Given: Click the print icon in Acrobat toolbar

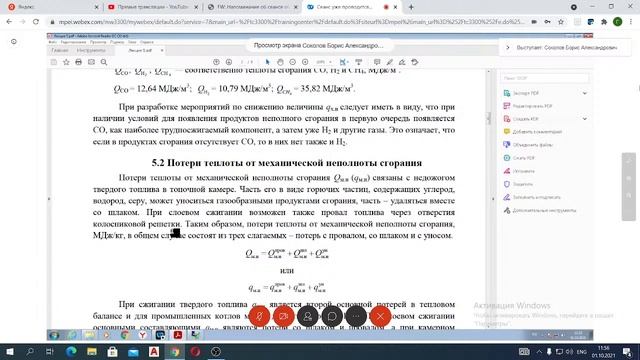Looking at the screenshot, I should [x=78, y=62].
